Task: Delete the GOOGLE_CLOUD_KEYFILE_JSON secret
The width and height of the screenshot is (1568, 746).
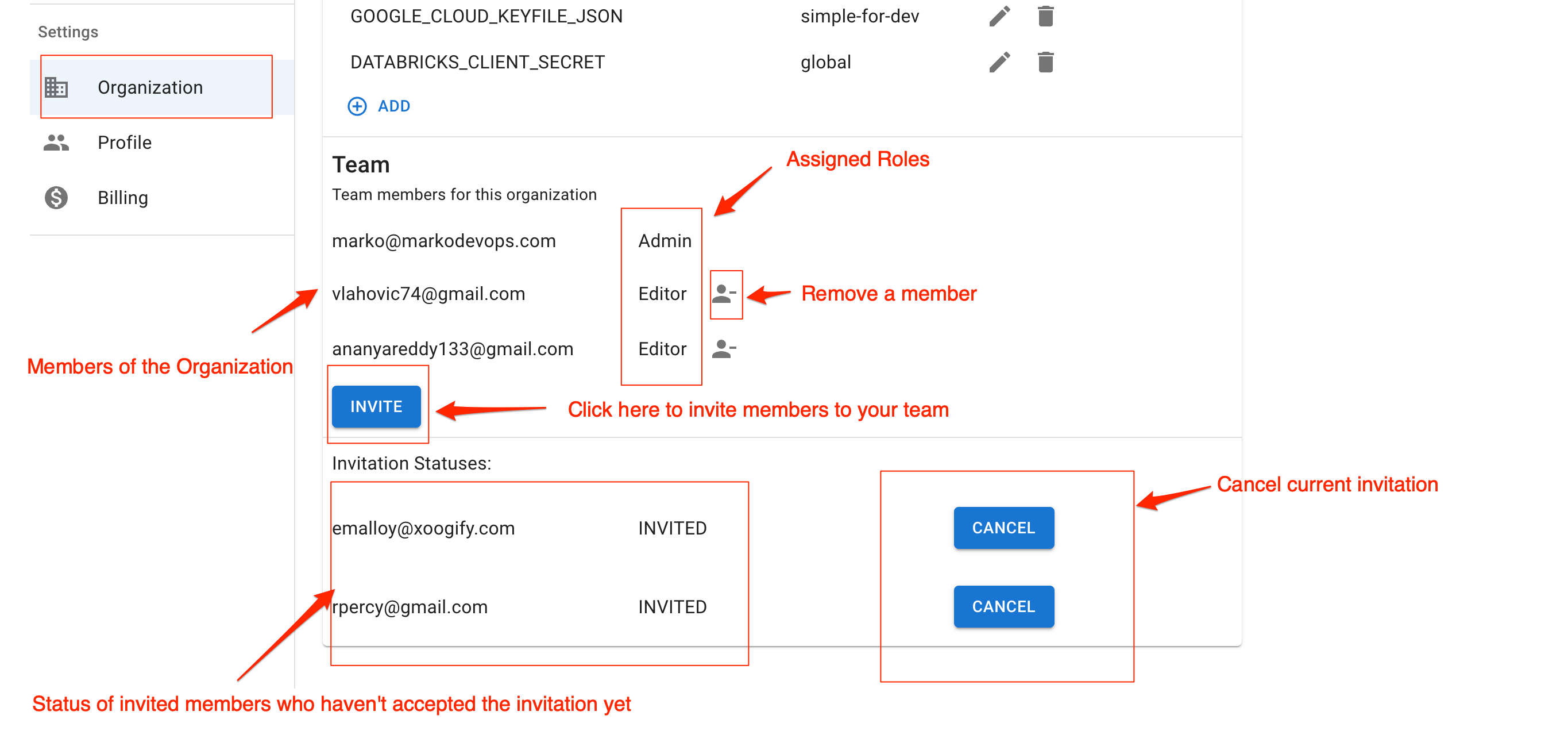Action: click(x=1045, y=17)
